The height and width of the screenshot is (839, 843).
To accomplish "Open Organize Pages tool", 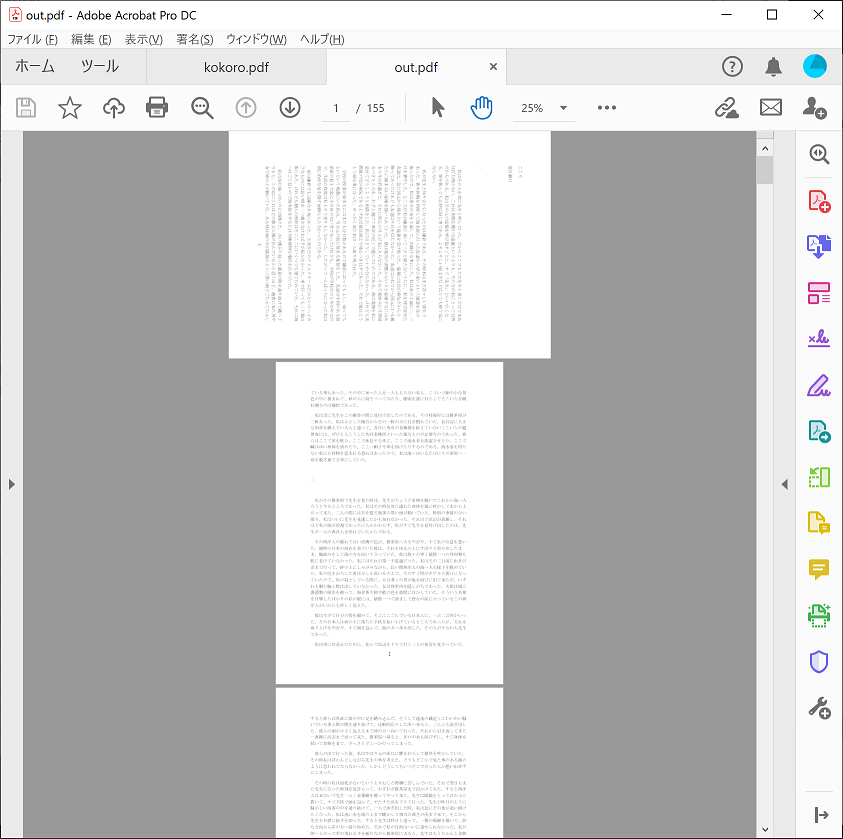I will (819, 293).
